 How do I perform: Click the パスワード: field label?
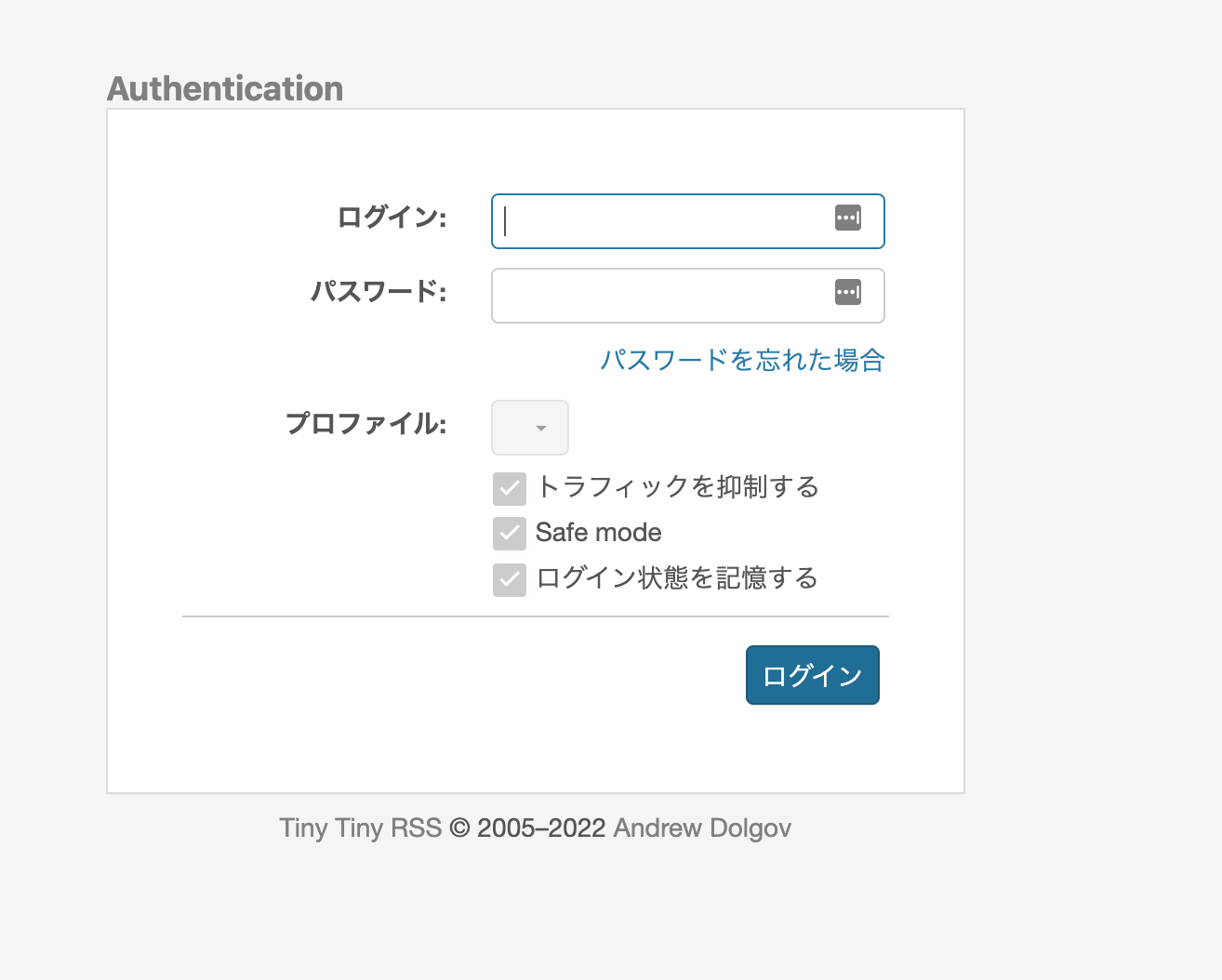pyautogui.click(x=379, y=292)
